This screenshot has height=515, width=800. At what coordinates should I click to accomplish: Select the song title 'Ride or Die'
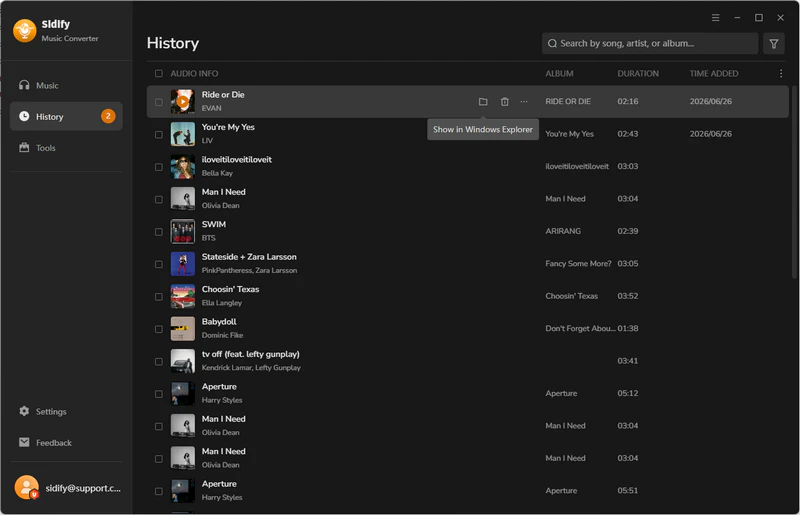point(223,94)
